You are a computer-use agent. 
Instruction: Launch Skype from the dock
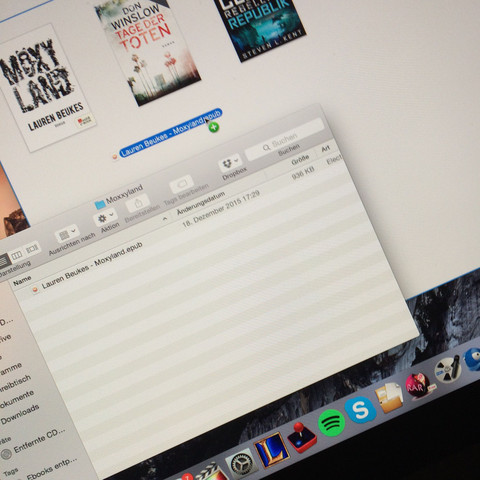pos(360,410)
